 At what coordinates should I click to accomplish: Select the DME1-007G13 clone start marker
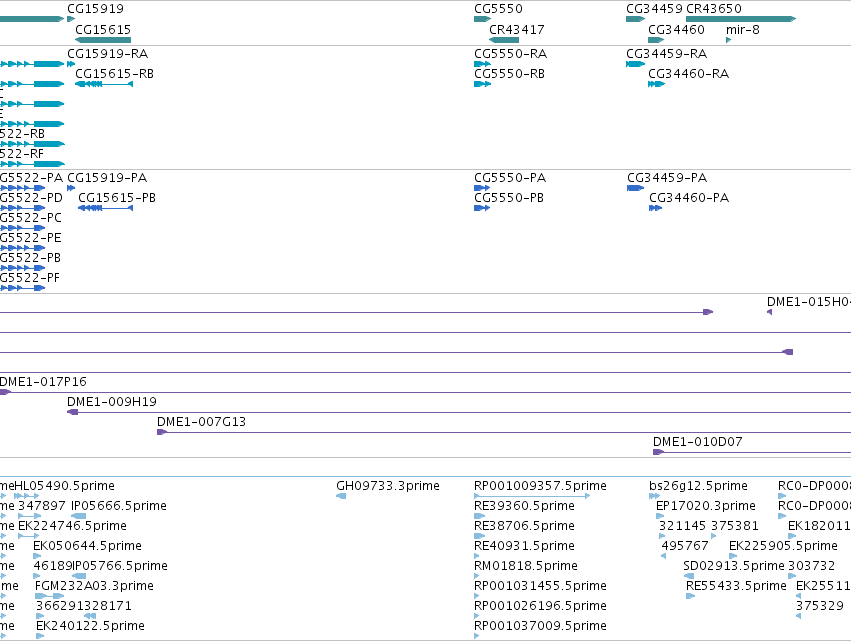click(162, 432)
